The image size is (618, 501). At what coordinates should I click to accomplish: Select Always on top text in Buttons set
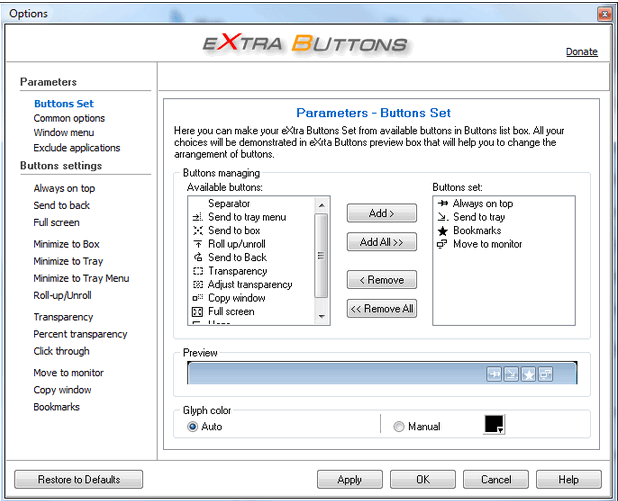click(x=483, y=203)
